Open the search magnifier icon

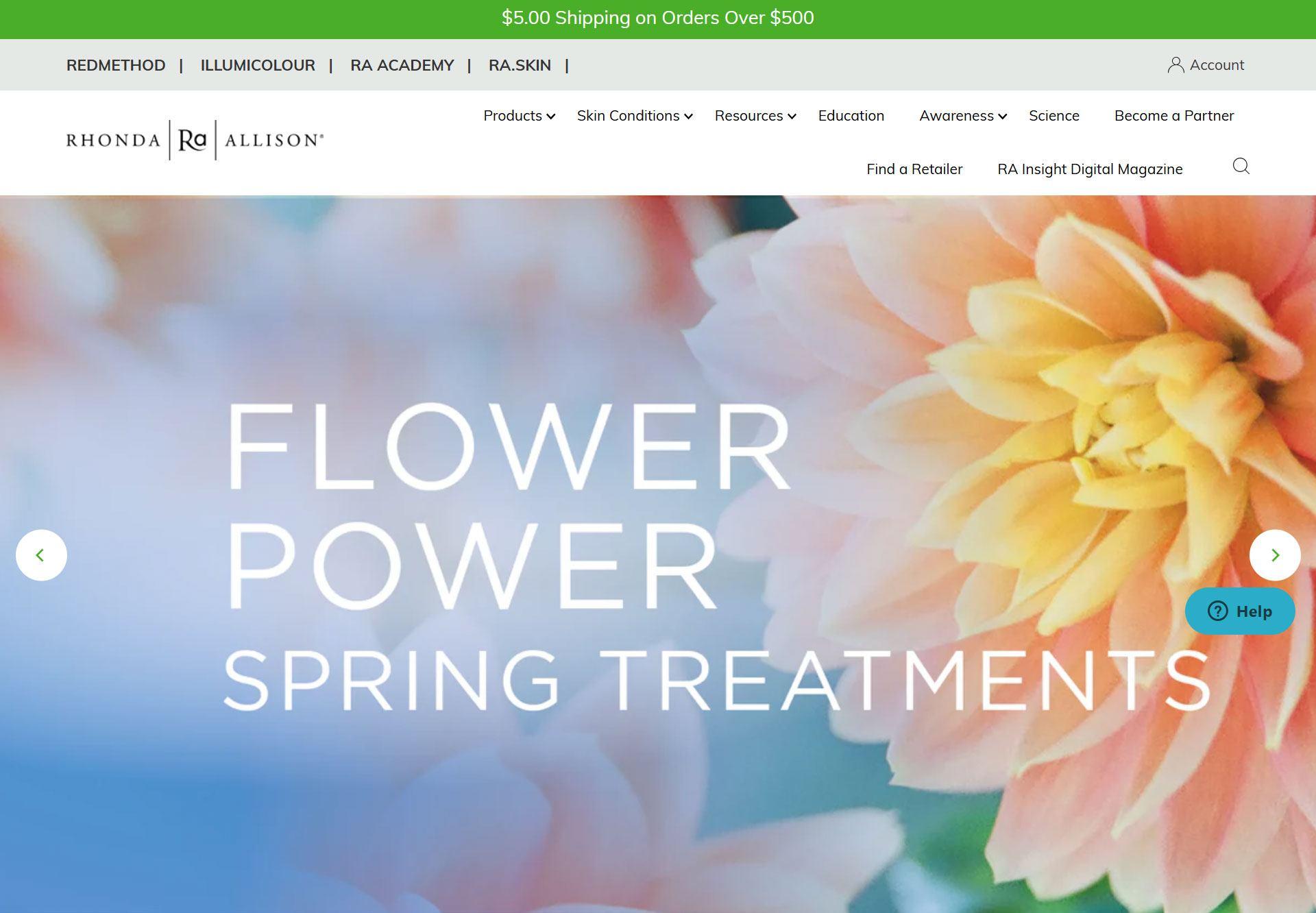1241,167
